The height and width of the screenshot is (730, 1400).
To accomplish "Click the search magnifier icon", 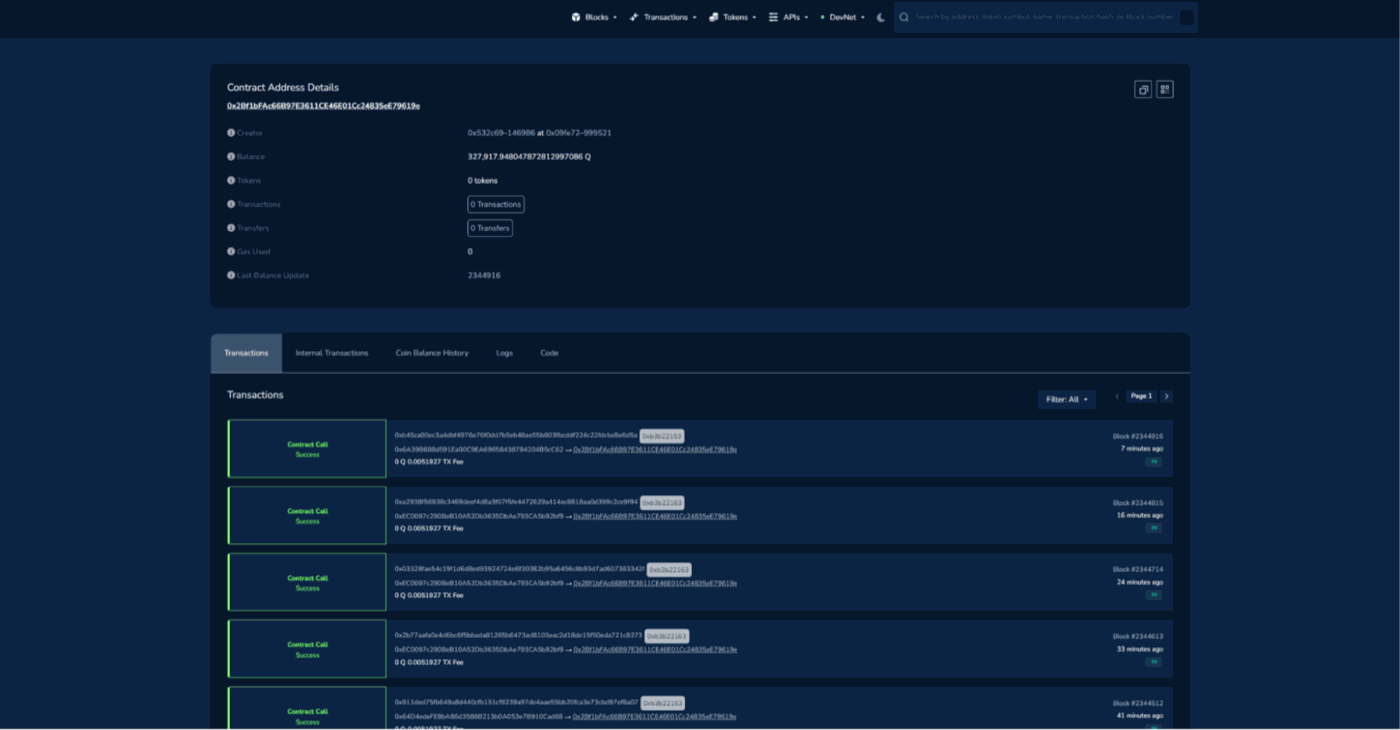I will 904,17.
